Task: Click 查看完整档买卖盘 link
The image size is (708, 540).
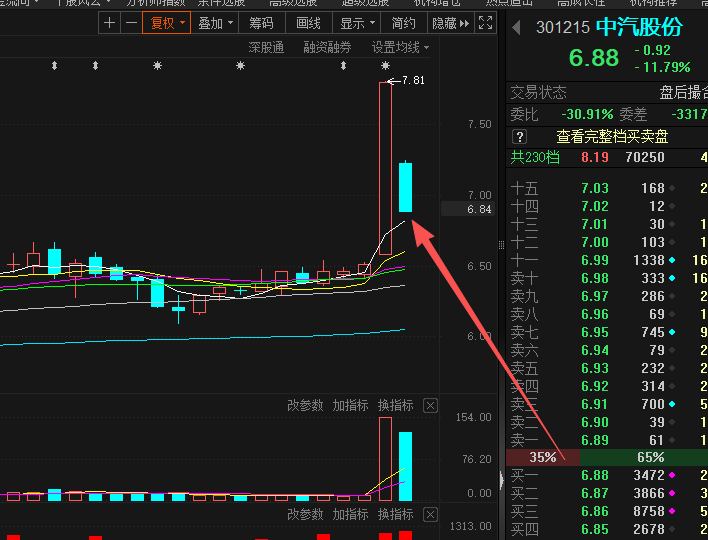Action: click(x=612, y=136)
